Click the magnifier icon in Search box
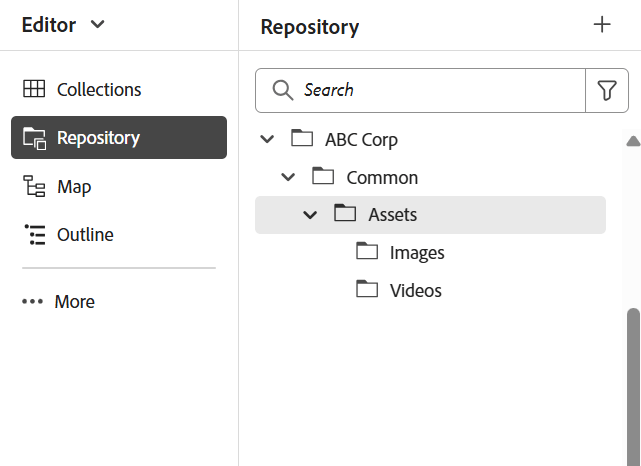Viewport: 641px width, 466px height. coord(283,90)
